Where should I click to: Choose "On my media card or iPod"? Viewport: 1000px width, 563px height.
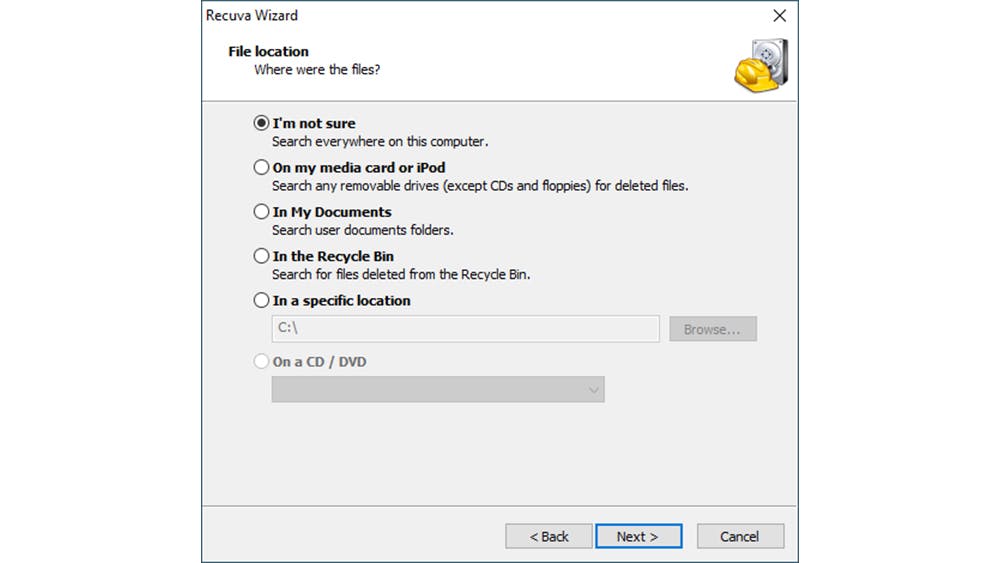point(262,167)
